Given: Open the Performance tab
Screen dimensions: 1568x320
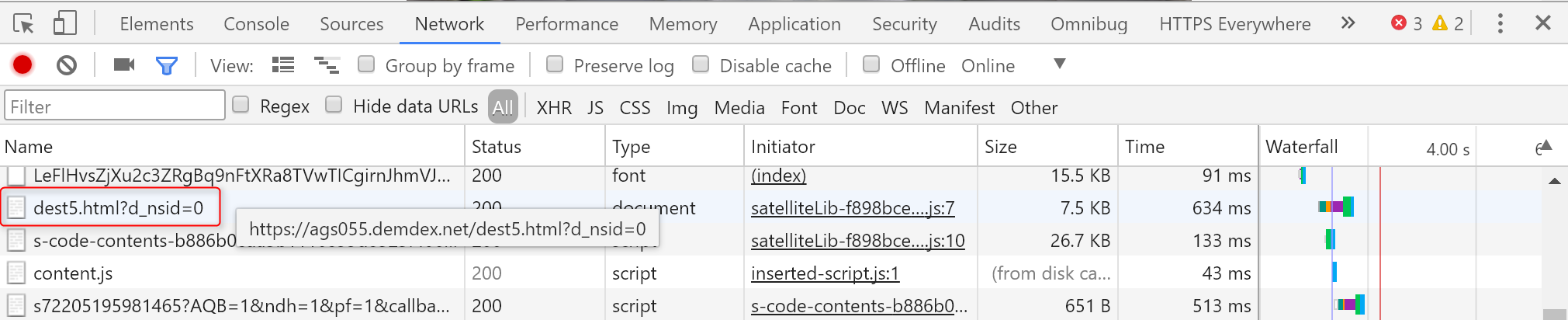Looking at the screenshot, I should click(x=566, y=24).
